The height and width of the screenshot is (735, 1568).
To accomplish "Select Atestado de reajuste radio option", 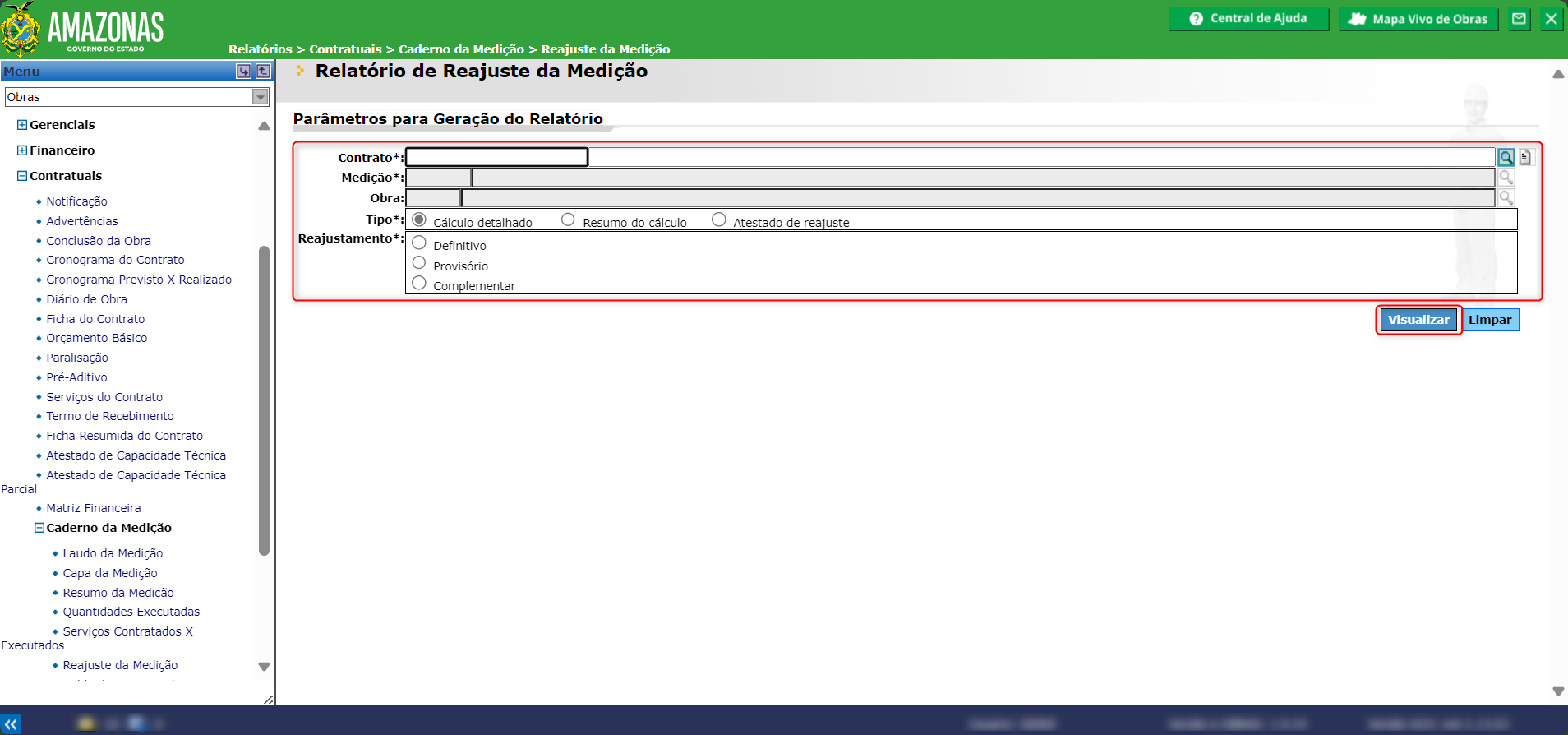I will coord(719,220).
